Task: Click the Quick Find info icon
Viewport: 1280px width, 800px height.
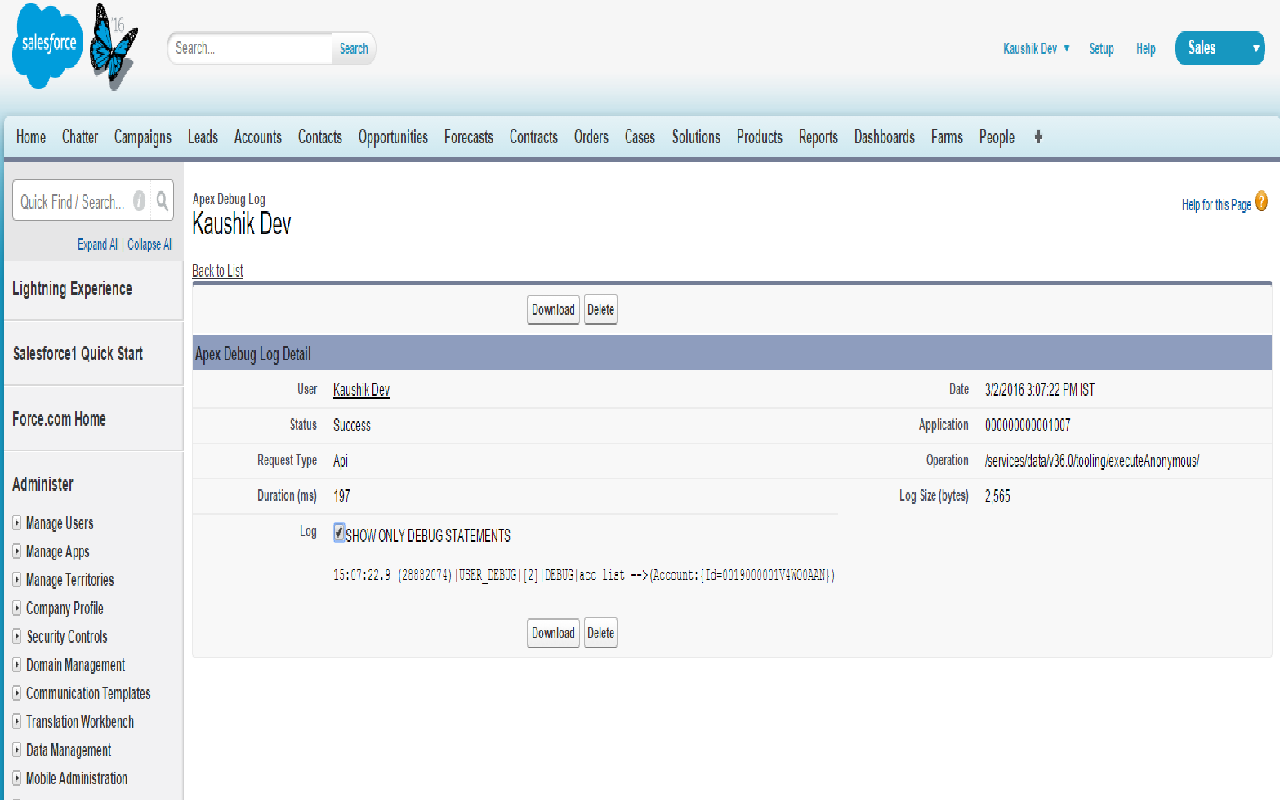Action: (139, 201)
